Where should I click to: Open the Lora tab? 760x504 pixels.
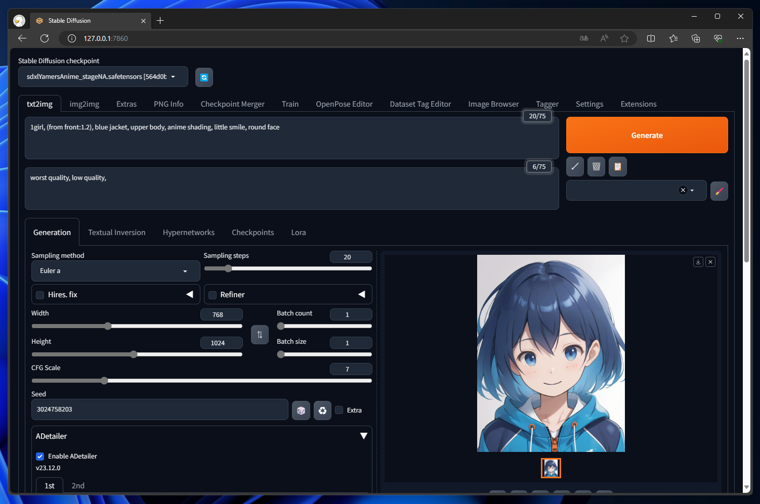[x=299, y=233]
